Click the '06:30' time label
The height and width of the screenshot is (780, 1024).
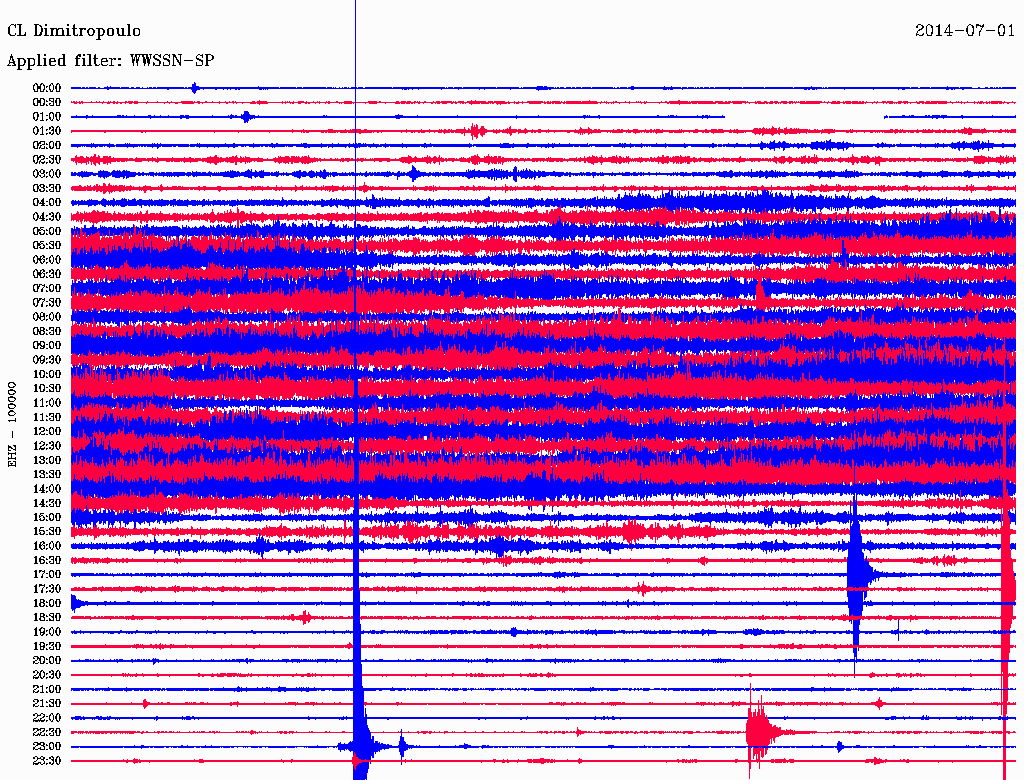(x=47, y=274)
